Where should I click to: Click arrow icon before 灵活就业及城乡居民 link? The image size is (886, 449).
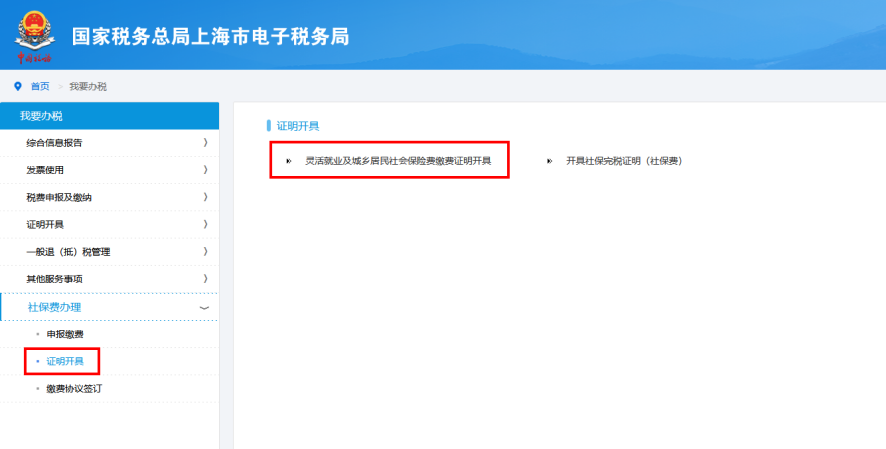(x=288, y=160)
